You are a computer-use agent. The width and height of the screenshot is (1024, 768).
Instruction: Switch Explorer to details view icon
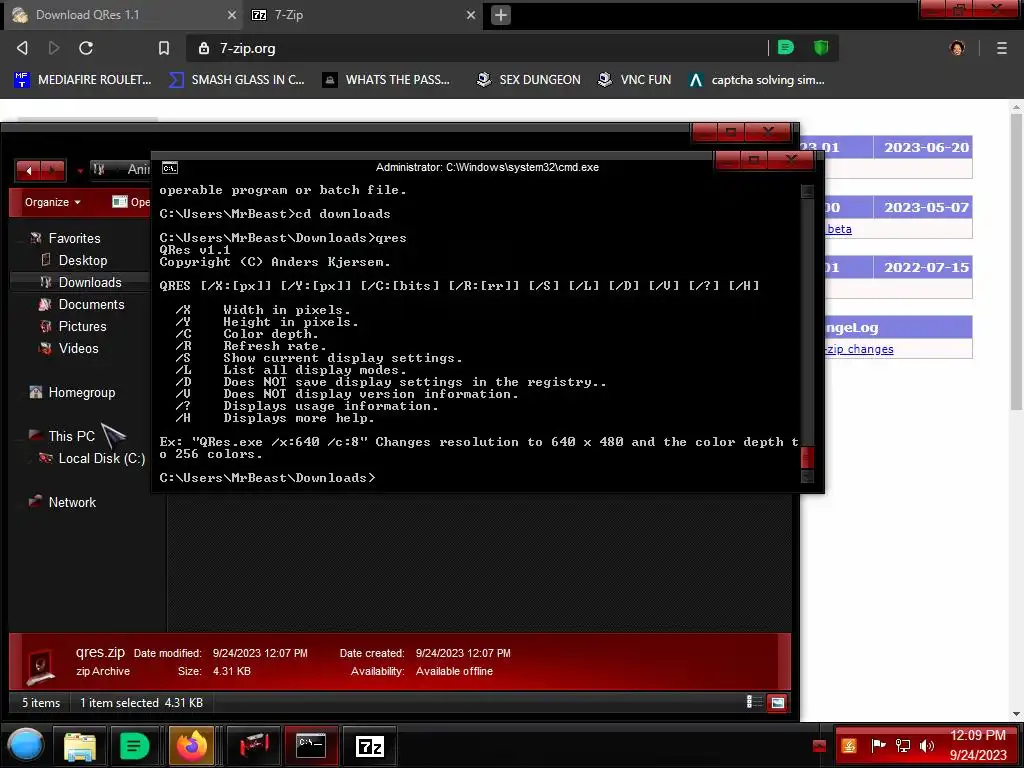pyautogui.click(x=754, y=702)
